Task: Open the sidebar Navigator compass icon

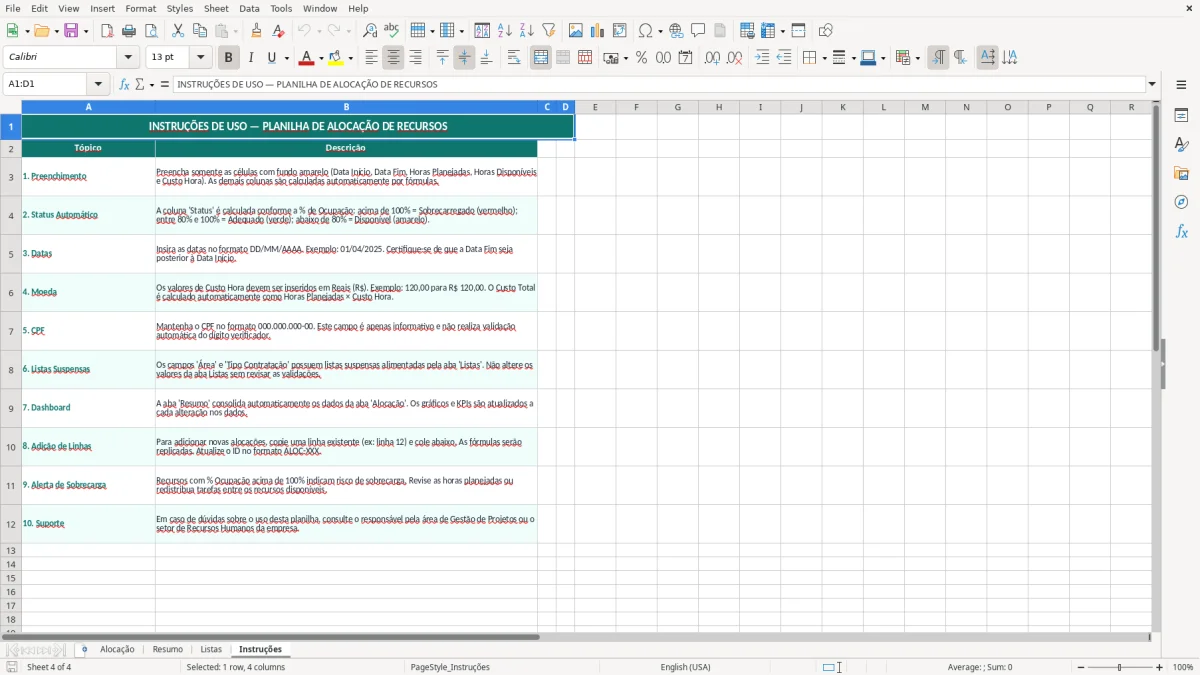Action: (x=1181, y=202)
